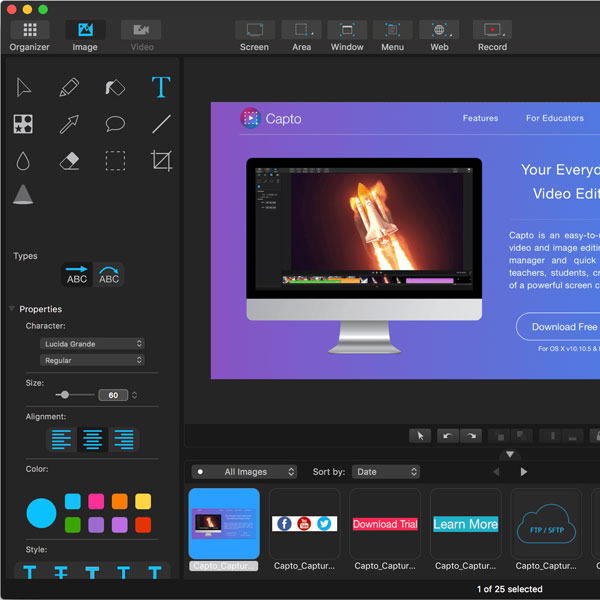Pick the pink color swatch

pos(96,501)
